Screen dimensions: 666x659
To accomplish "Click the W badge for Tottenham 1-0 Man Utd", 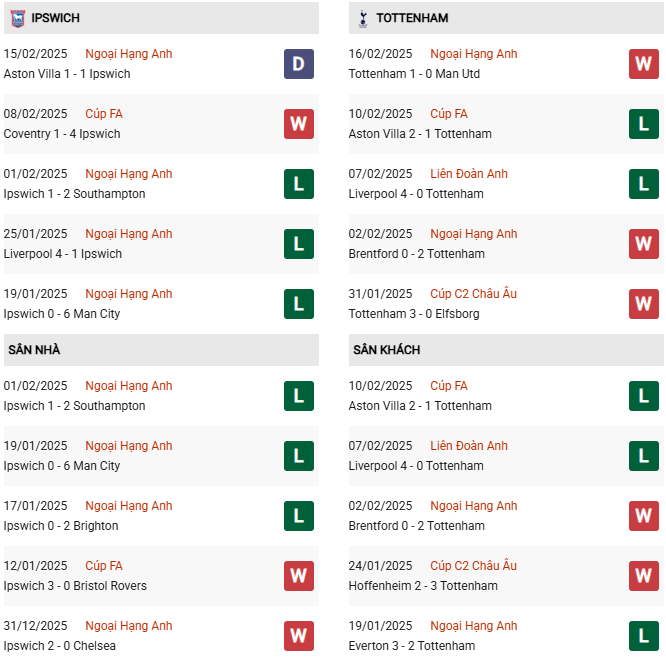I will [x=643, y=64].
